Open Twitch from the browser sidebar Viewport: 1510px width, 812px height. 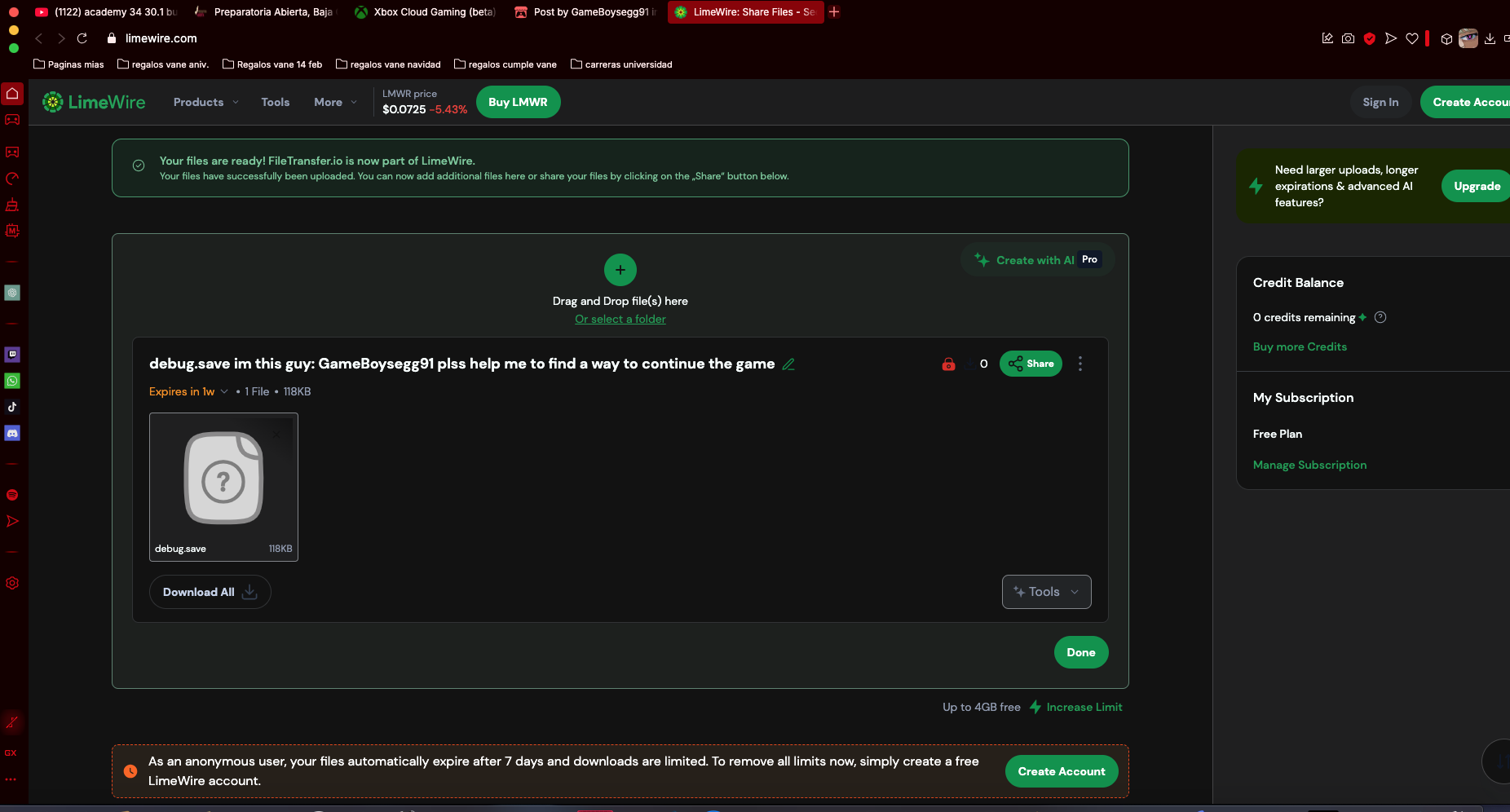pos(12,355)
